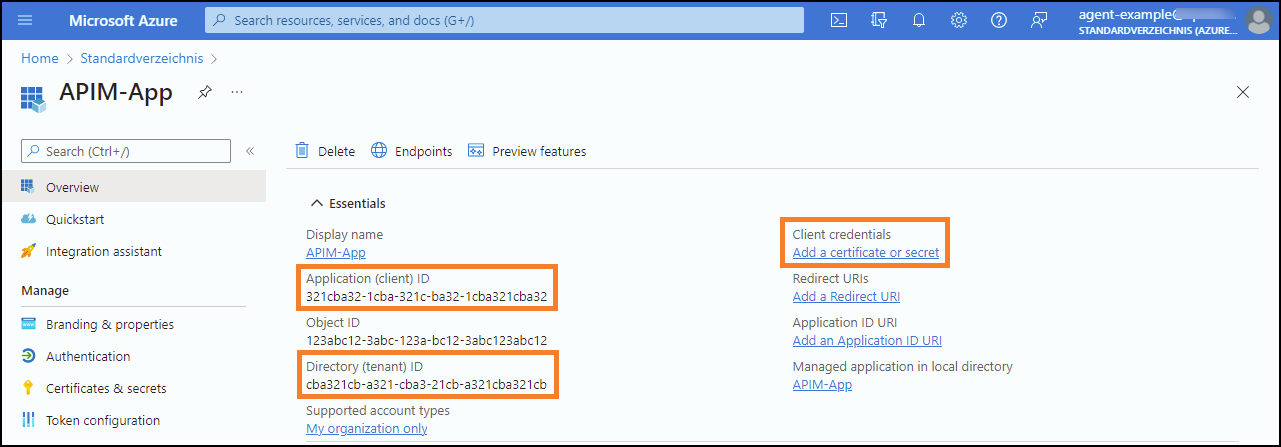Go to Standardverzeichnis in the breadcrumb
The image size is (1281, 447).
142,58
